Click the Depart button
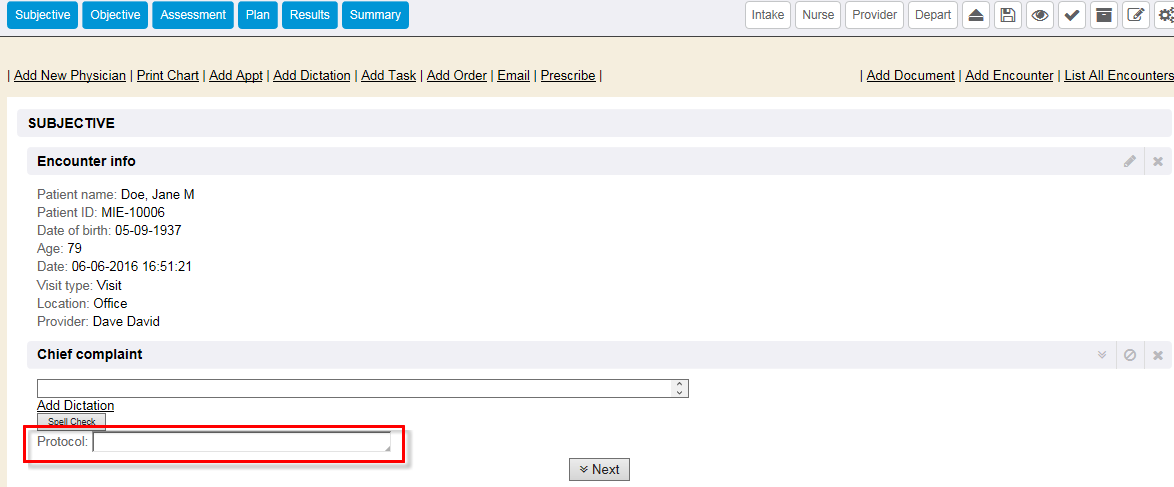This screenshot has height=487, width=1174. (x=933, y=15)
